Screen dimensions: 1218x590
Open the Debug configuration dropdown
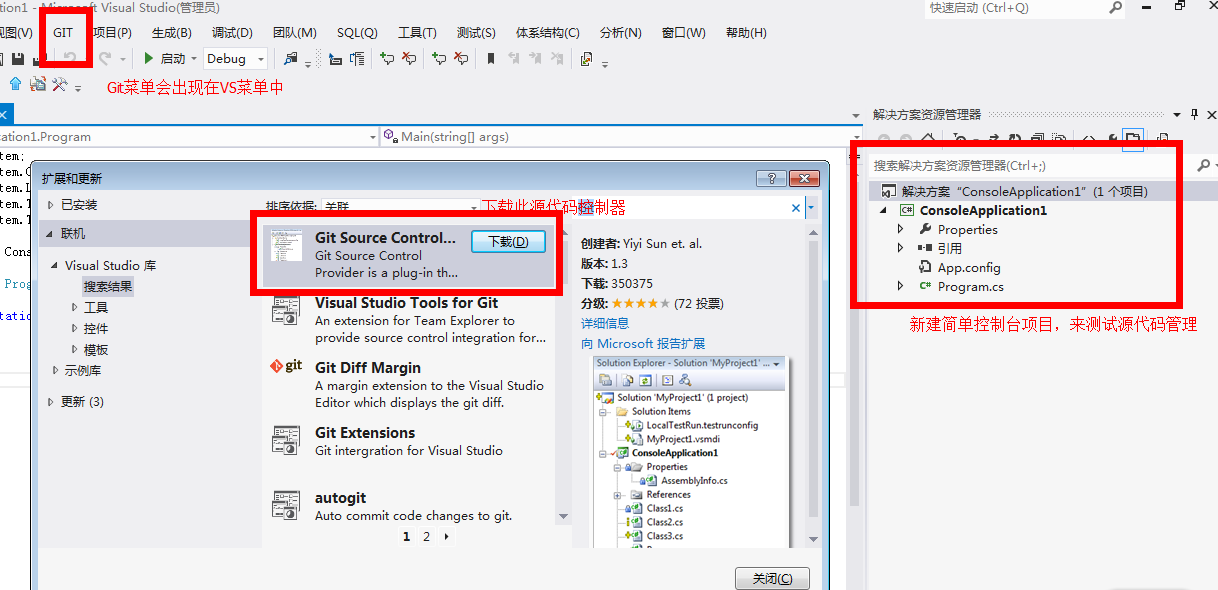236,59
